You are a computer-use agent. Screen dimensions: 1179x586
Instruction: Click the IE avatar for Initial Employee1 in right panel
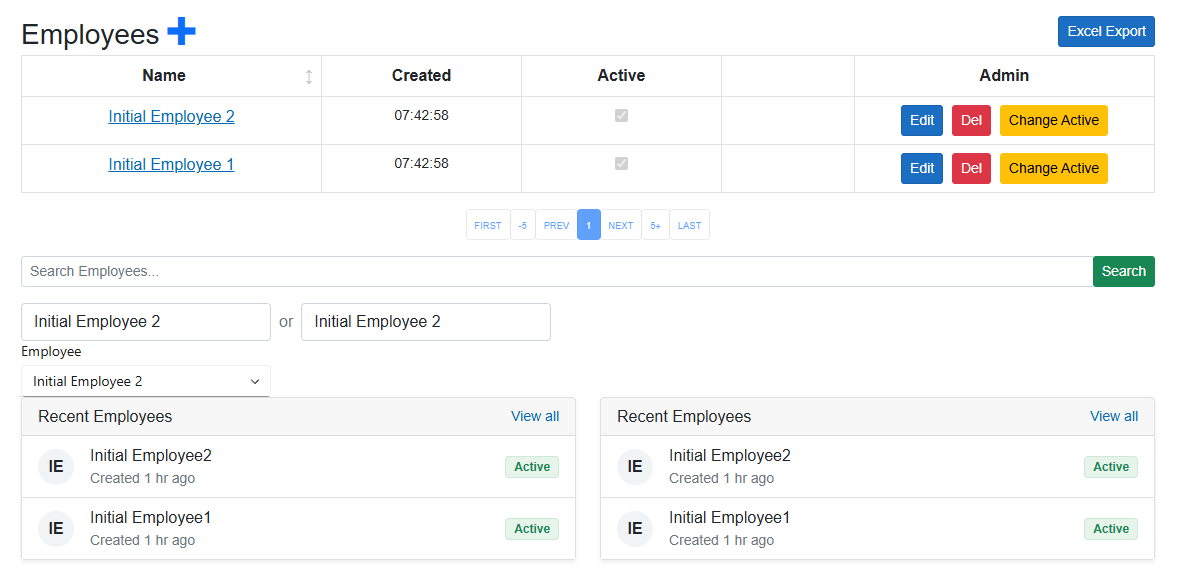pyautogui.click(x=635, y=528)
